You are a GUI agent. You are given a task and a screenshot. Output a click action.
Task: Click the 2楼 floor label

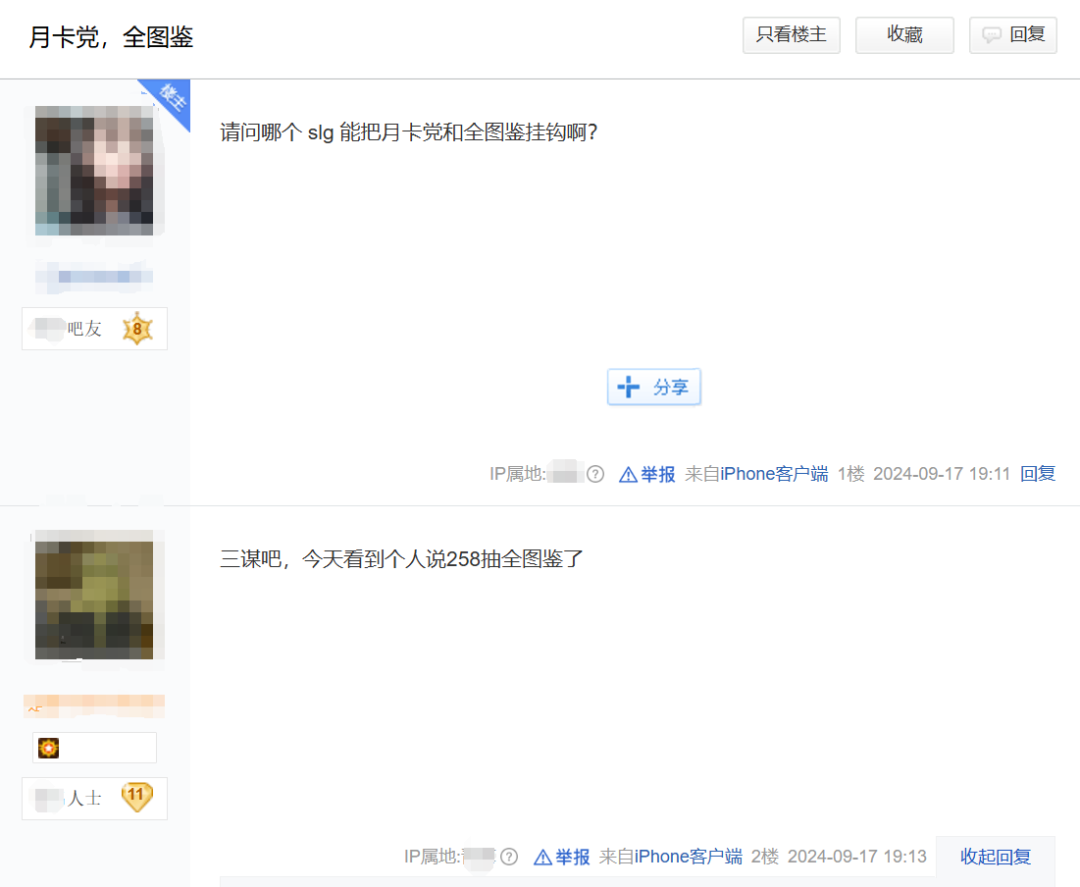[x=765, y=857]
